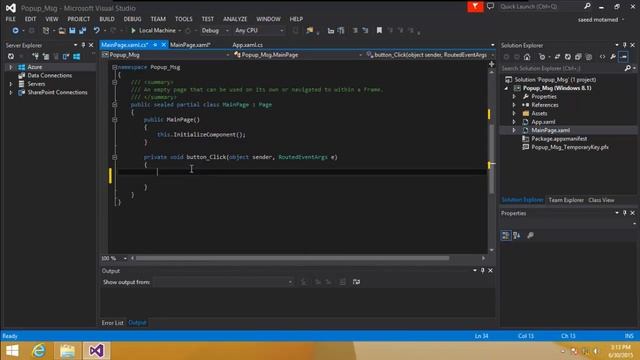Select Popup_Msg_TemporaryKey.pfx file
The width and height of the screenshot is (640, 360).
click(x=570, y=147)
